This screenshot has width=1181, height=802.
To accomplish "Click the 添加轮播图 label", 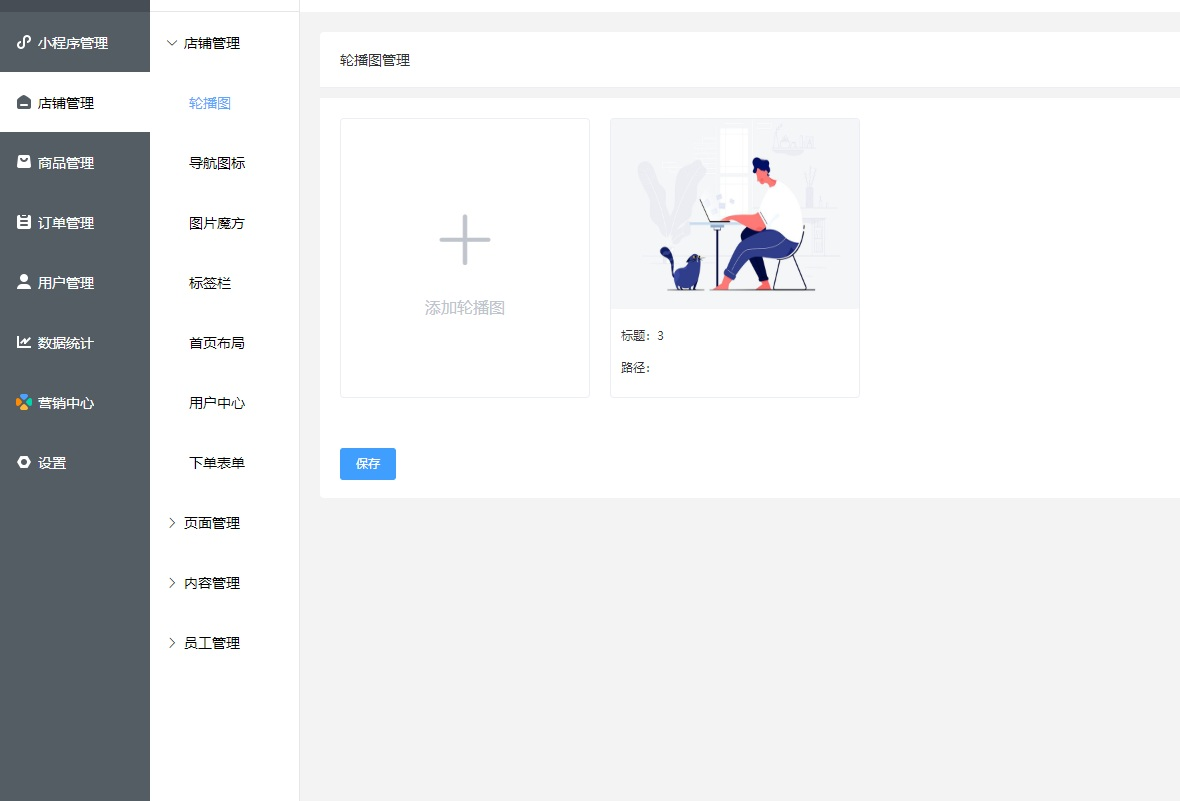I will pos(465,307).
